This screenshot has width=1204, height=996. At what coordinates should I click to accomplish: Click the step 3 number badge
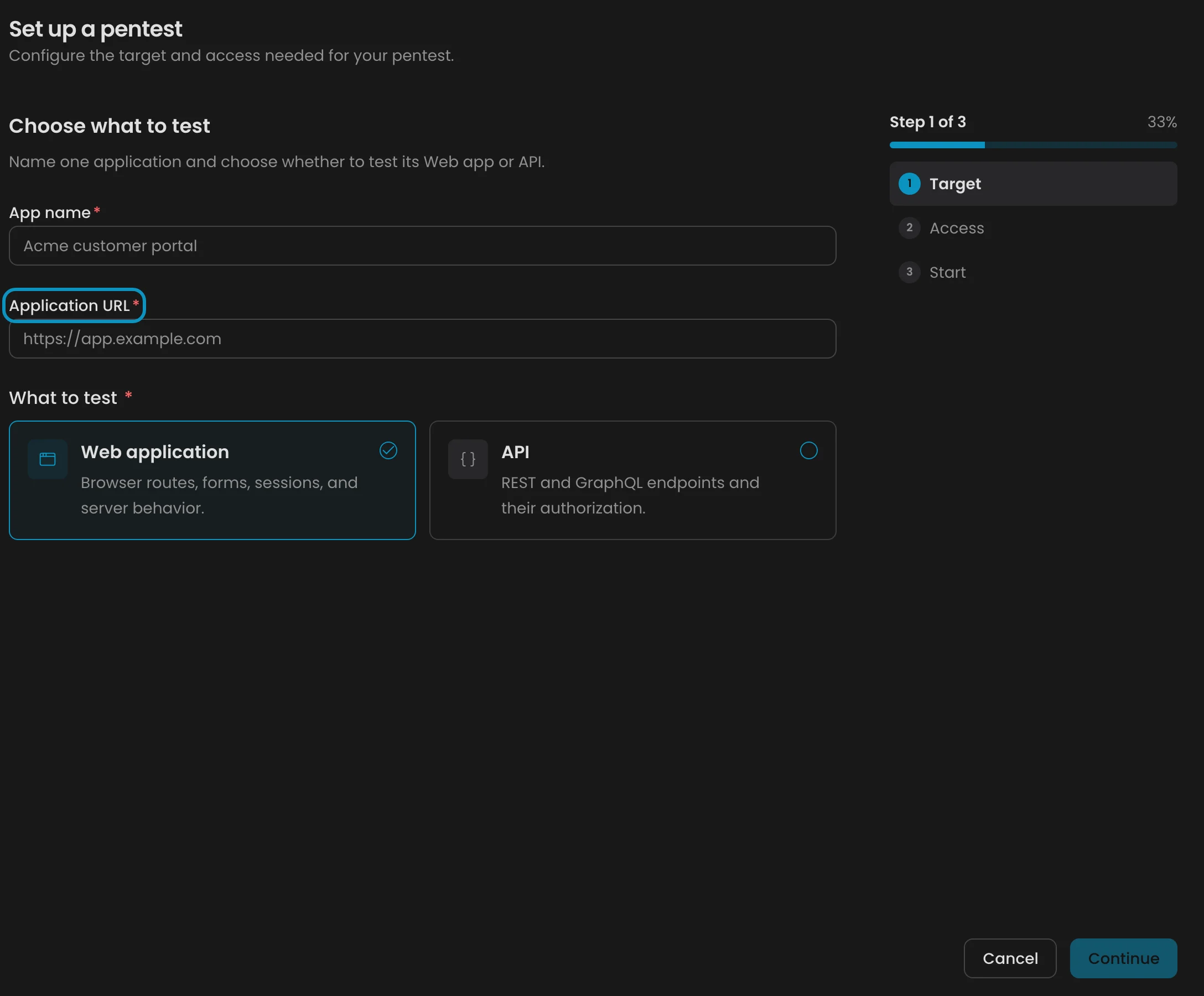909,272
